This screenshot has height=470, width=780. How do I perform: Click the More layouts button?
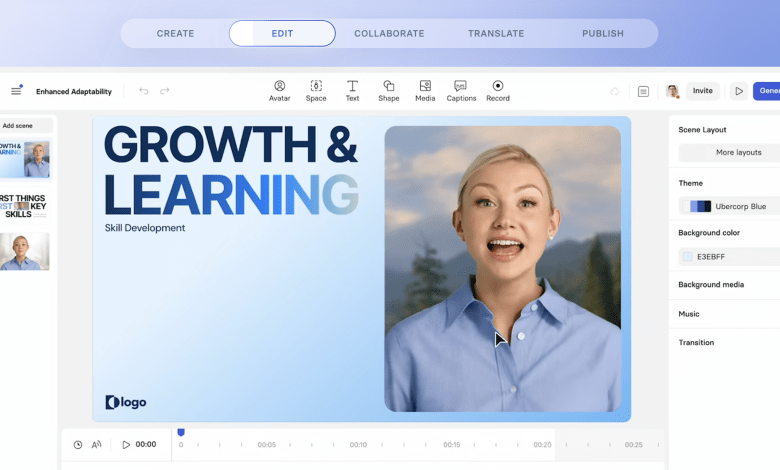coord(738,153)
